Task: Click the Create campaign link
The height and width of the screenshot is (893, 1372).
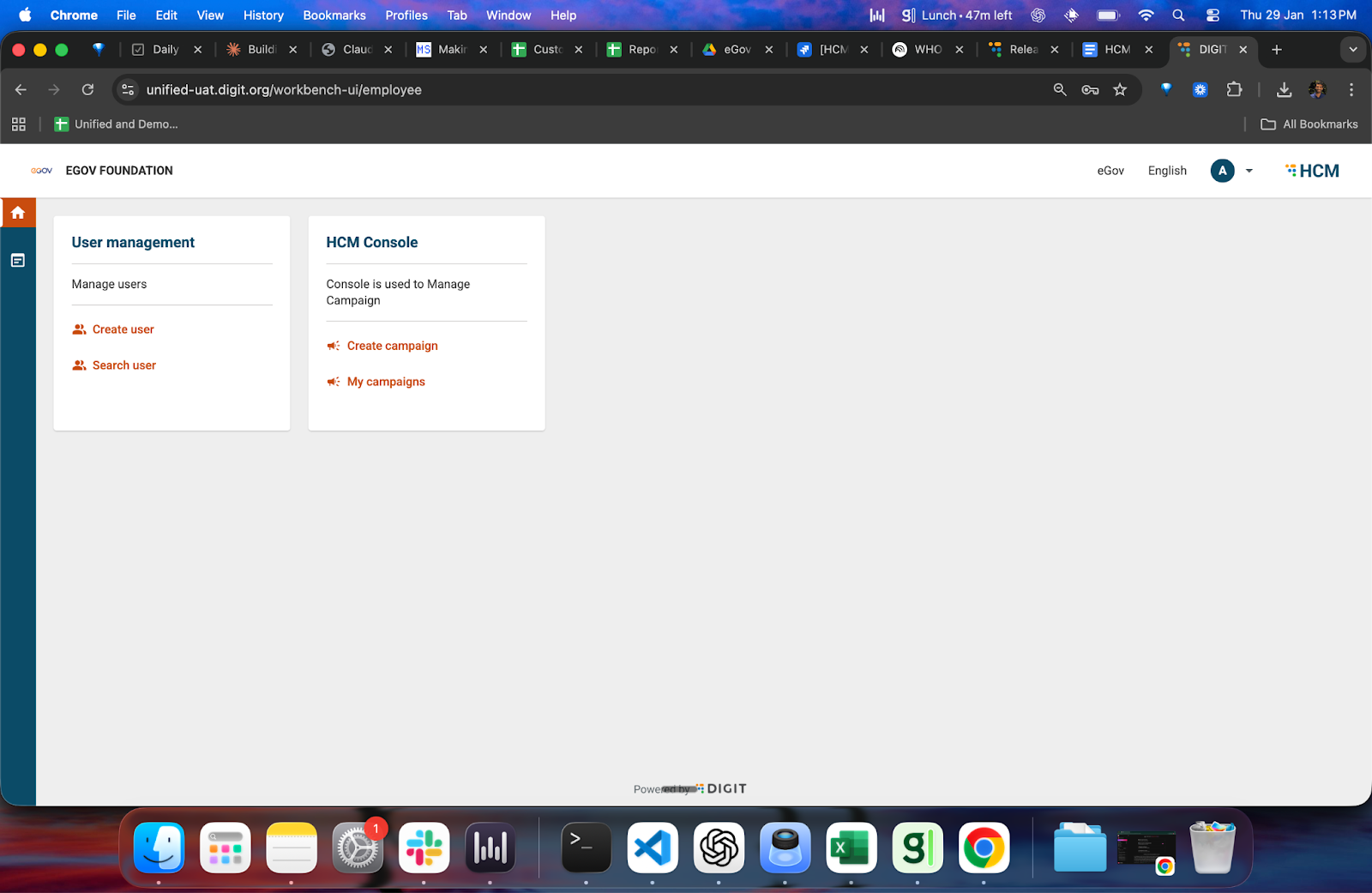Action: (392, 346)
